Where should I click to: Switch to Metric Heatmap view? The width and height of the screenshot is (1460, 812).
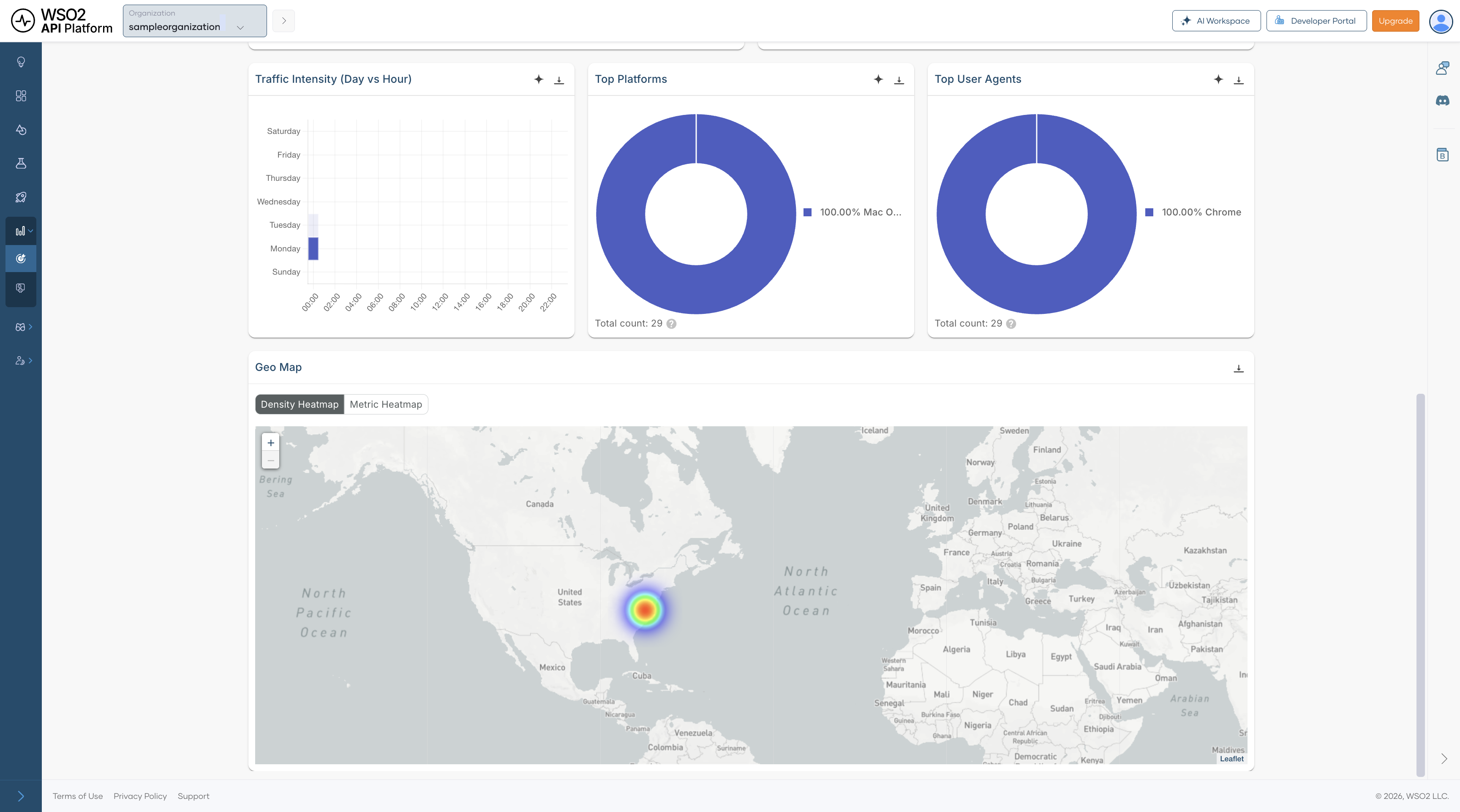pos(385,404)
